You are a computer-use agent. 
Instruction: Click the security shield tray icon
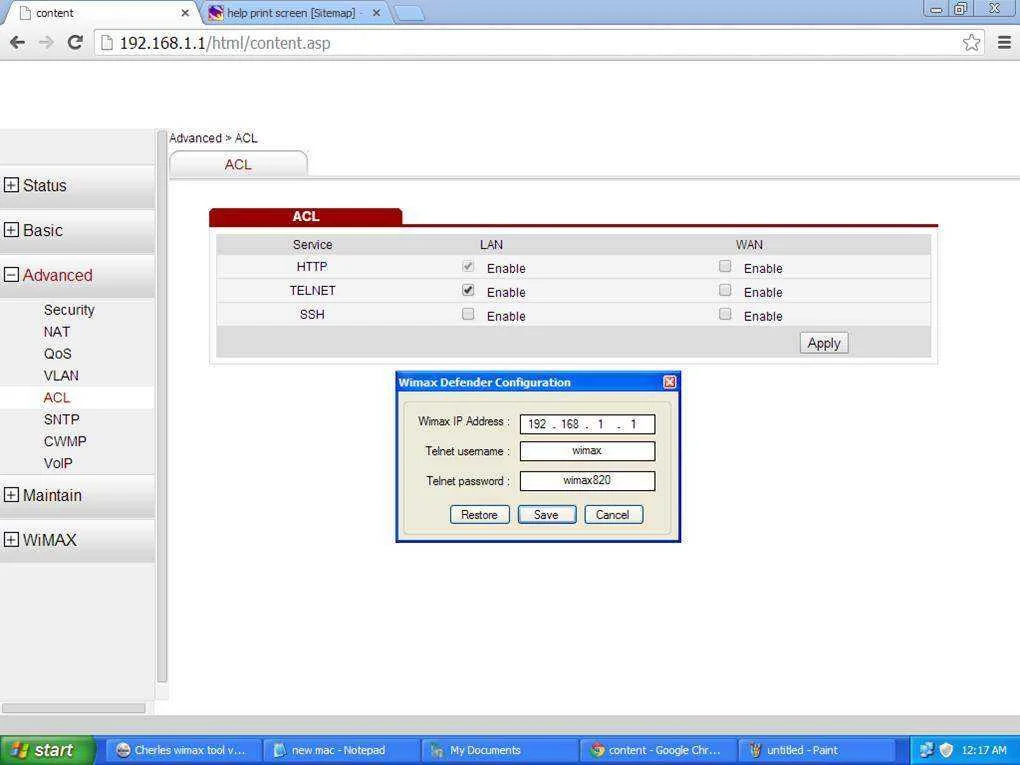[x=946, y=750]
